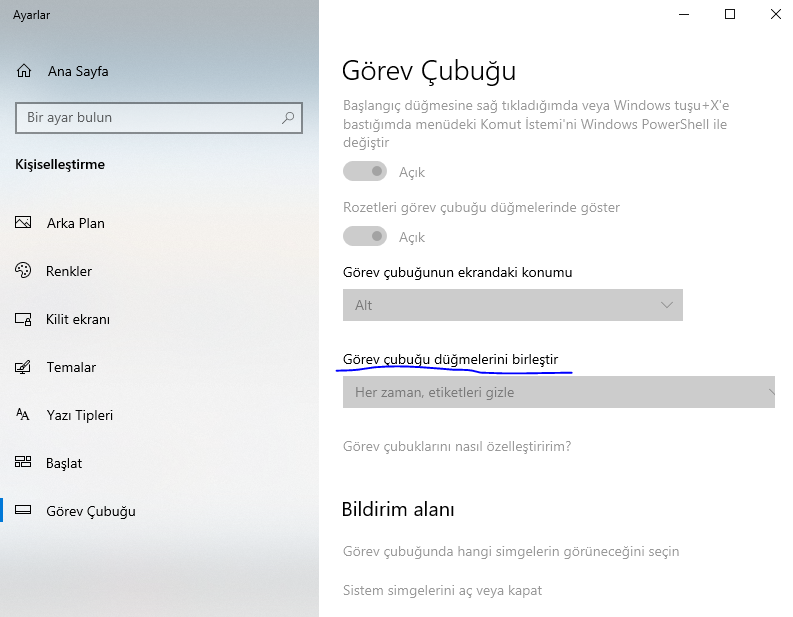Image resolution: width=793 pixels, height=617 pixels.
Task: Click the Temalar brush icon
Action: click(23, 367)
